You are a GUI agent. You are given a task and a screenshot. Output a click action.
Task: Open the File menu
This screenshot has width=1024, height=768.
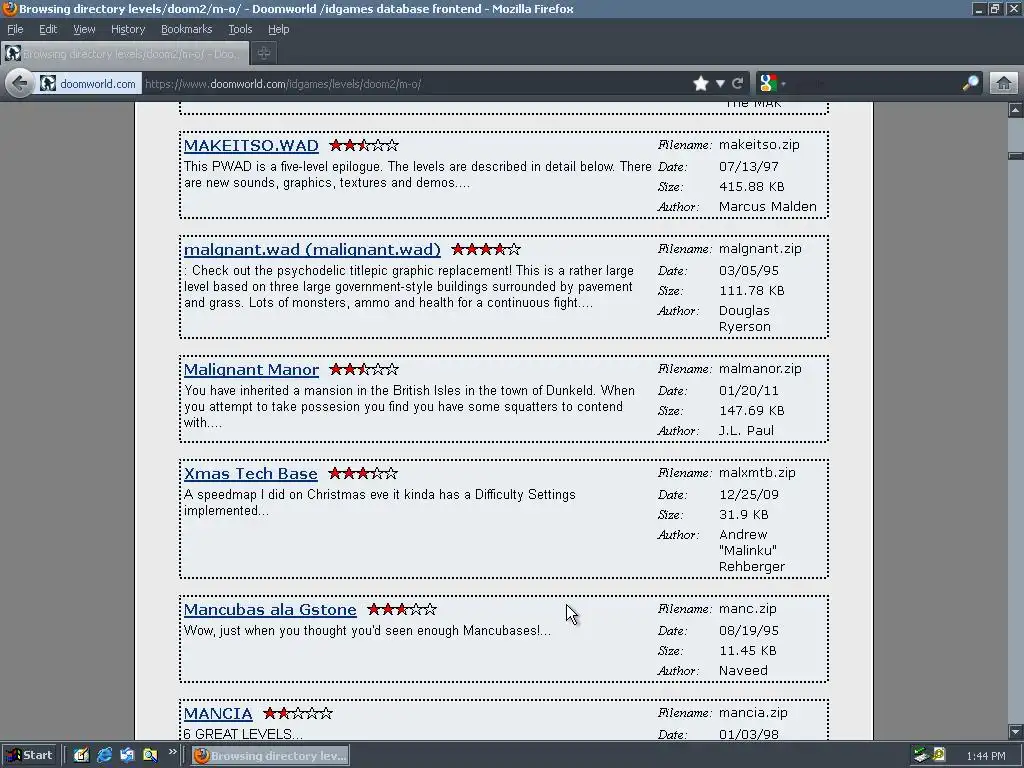(15, 29)
